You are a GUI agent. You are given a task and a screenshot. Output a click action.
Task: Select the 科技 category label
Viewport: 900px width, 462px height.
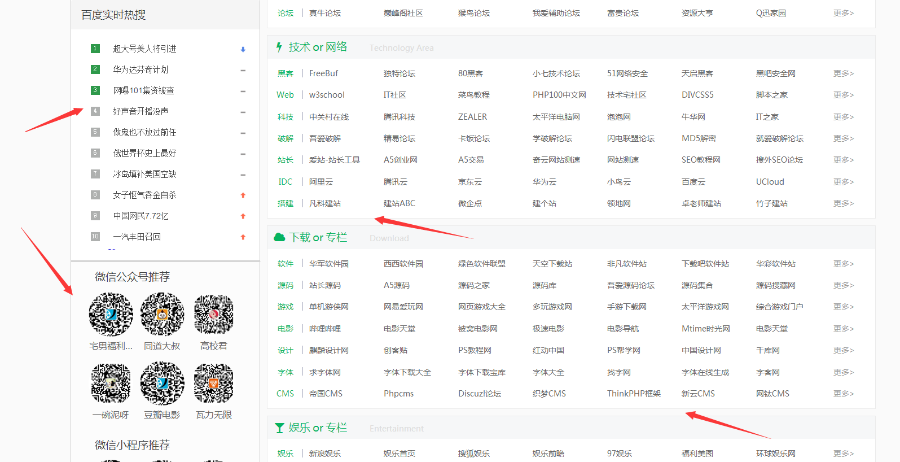[x=285, y=117]
